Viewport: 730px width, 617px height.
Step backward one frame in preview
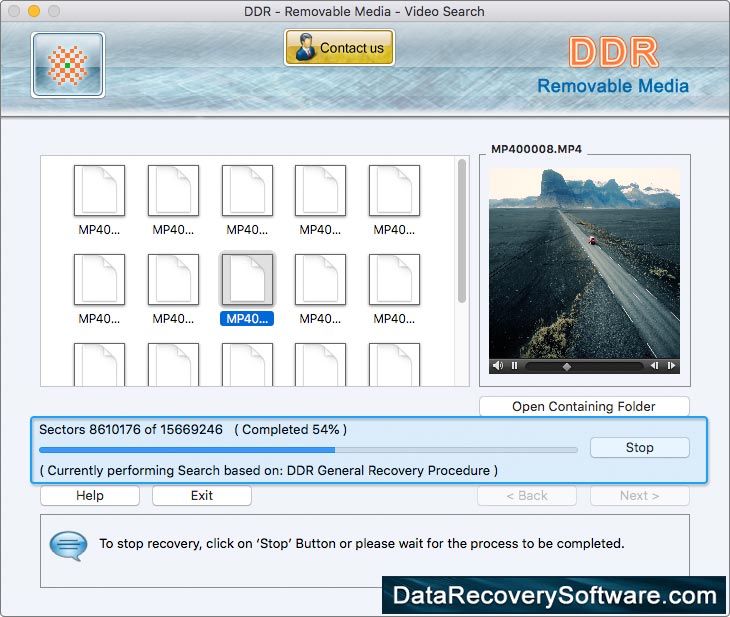(x=654, y=366)
